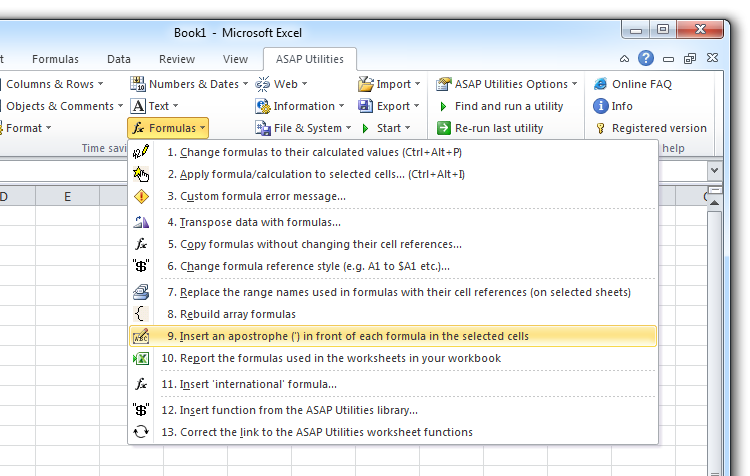Click the Custom formula error message warning icon
This screenshot has width=750, height=476.
tap(141, 196)
